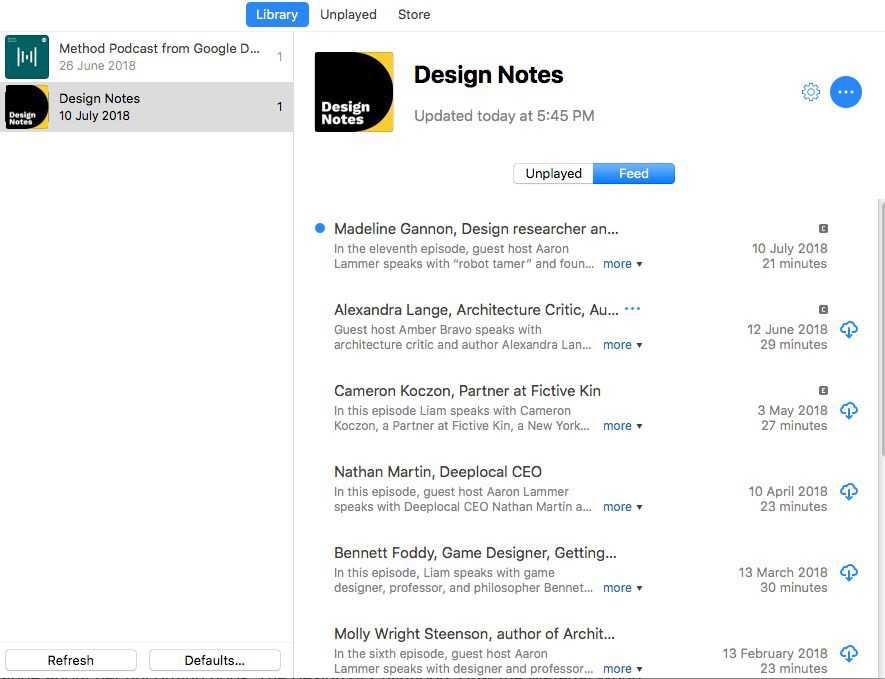Open the Store tab

[414, 15]
